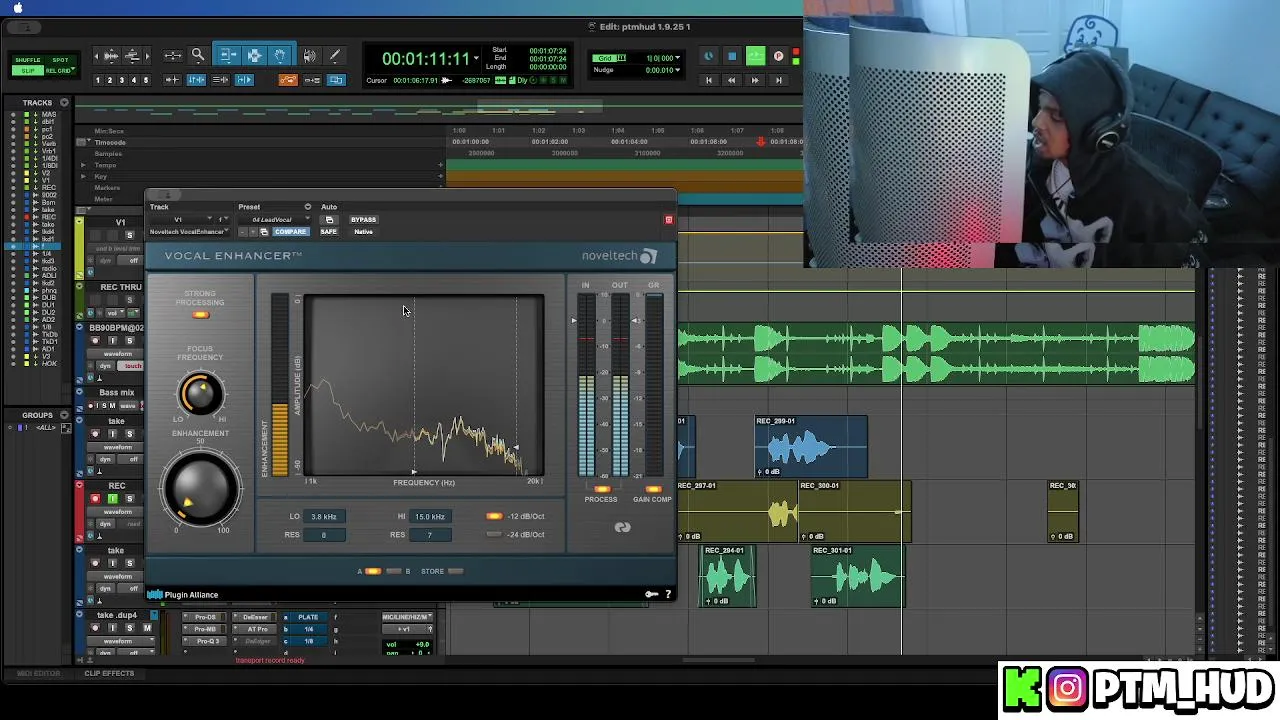Open the CLIP EFFECTS tab at bottom

click(x=109, y=674)
